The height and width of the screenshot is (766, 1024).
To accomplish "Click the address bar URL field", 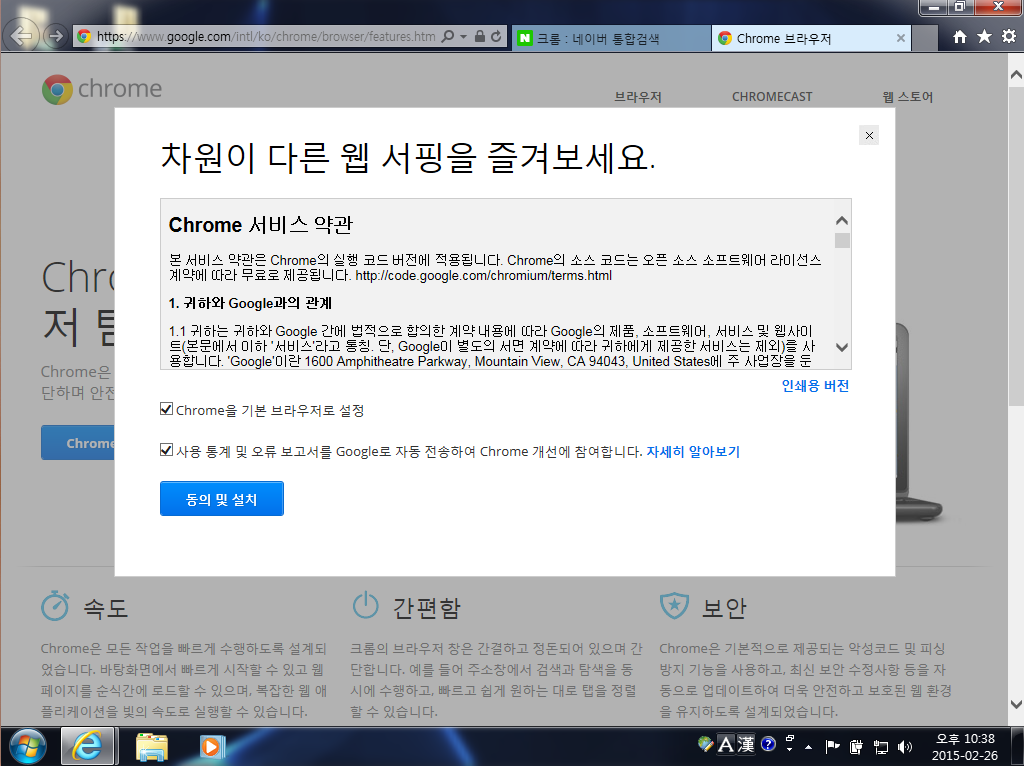I will (266, 37).
